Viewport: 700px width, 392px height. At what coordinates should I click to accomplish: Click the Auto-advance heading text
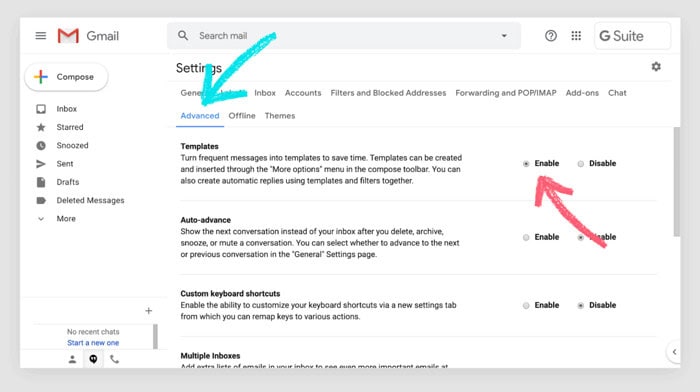[x=205, y=220]
